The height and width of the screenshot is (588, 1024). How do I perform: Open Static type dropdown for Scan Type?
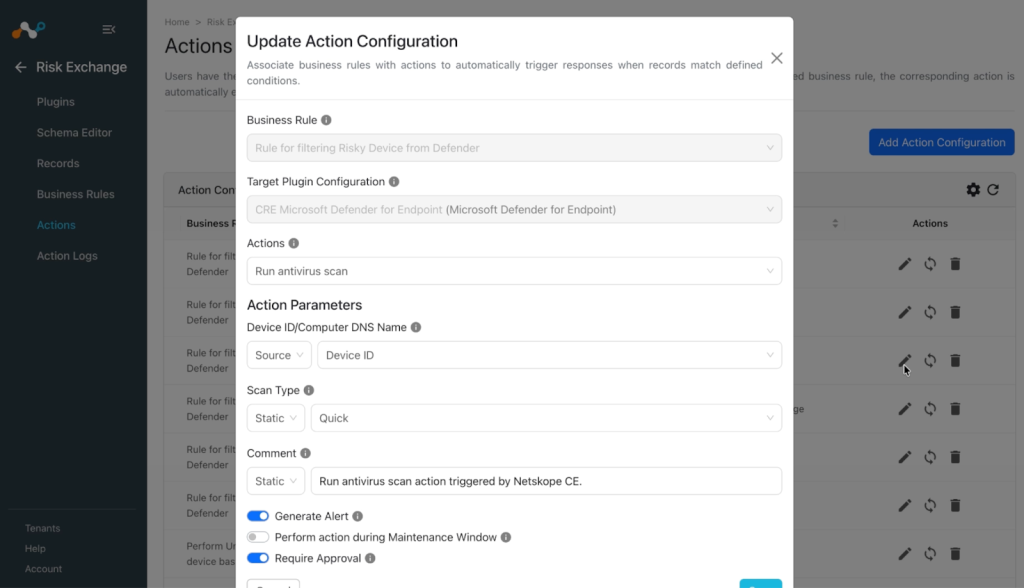(x=276, y=418)
